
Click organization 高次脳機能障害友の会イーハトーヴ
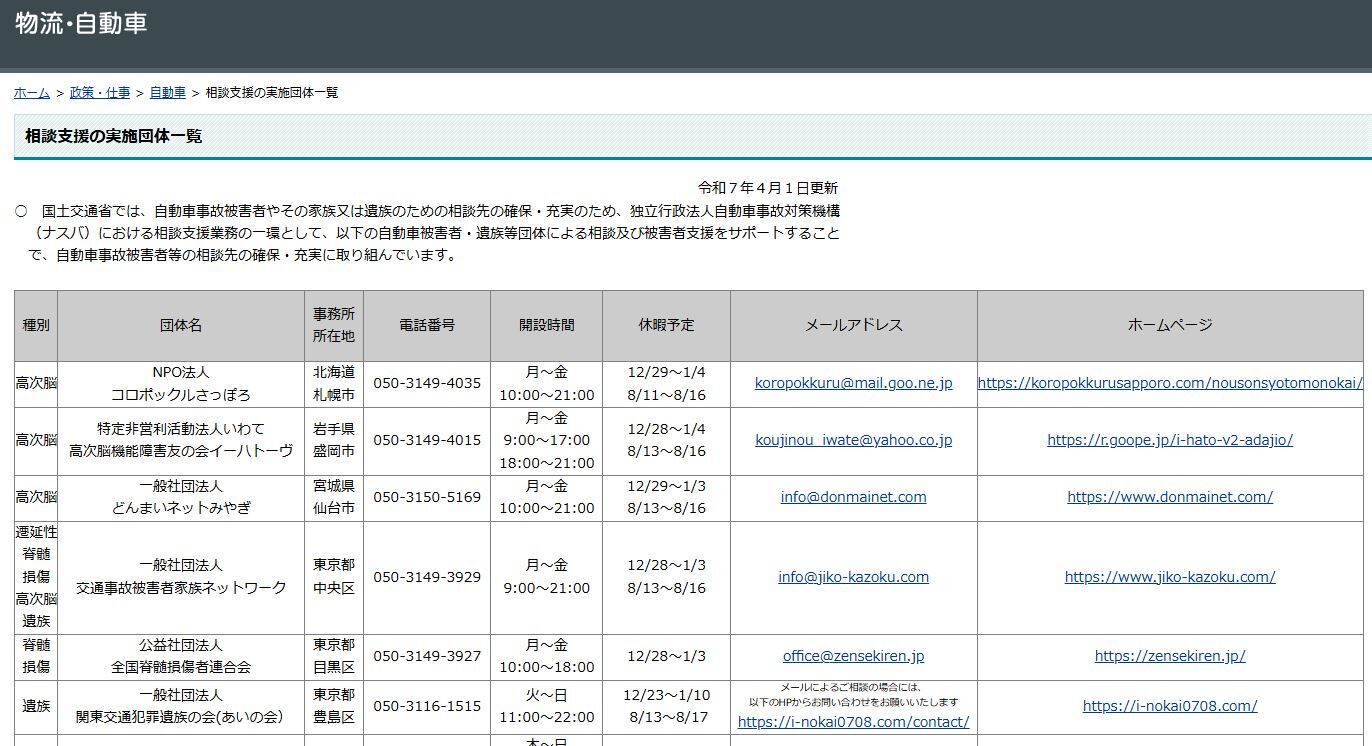coord(181,451)
